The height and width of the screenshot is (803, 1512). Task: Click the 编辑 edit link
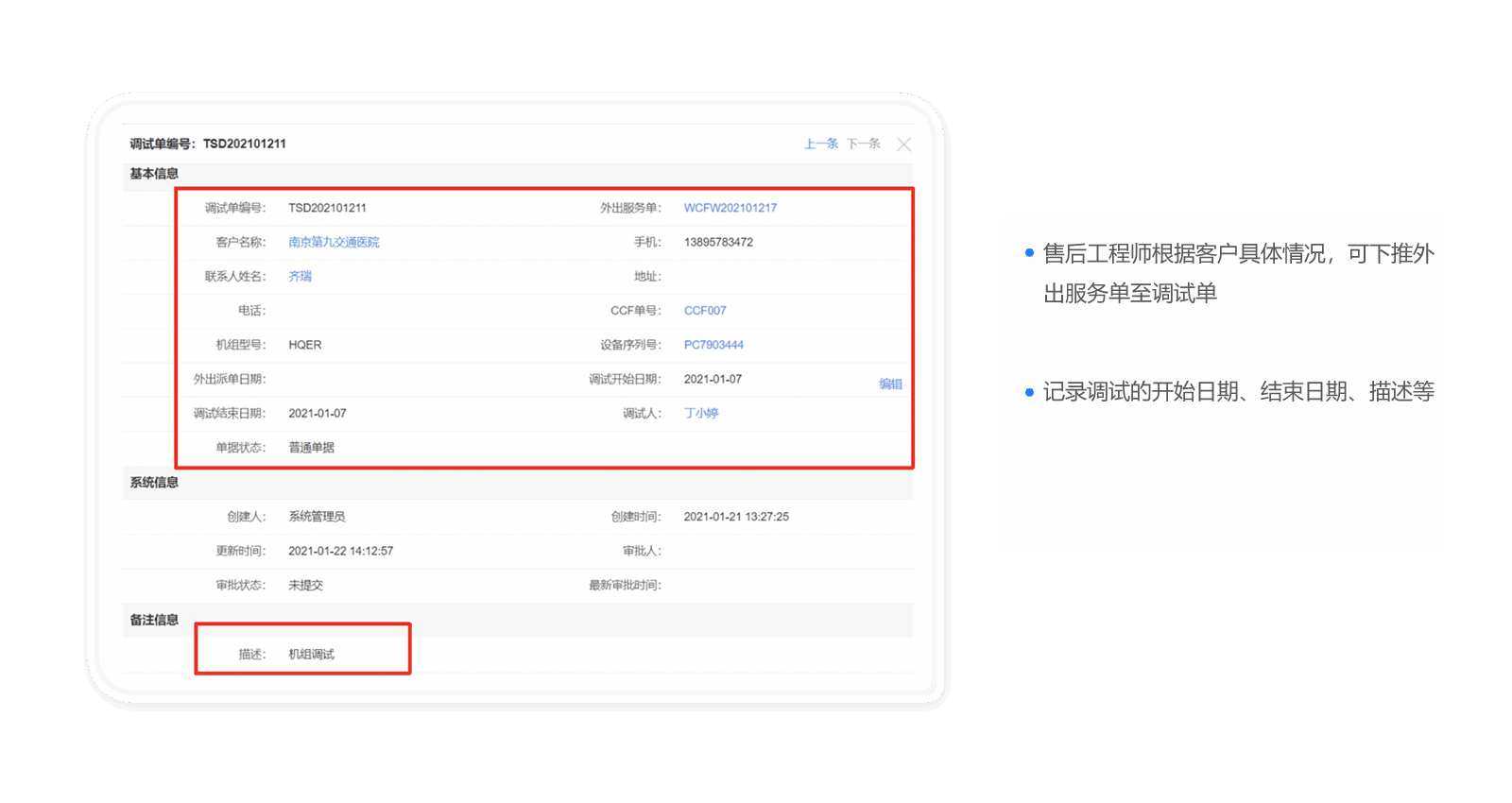pos(890,384)
